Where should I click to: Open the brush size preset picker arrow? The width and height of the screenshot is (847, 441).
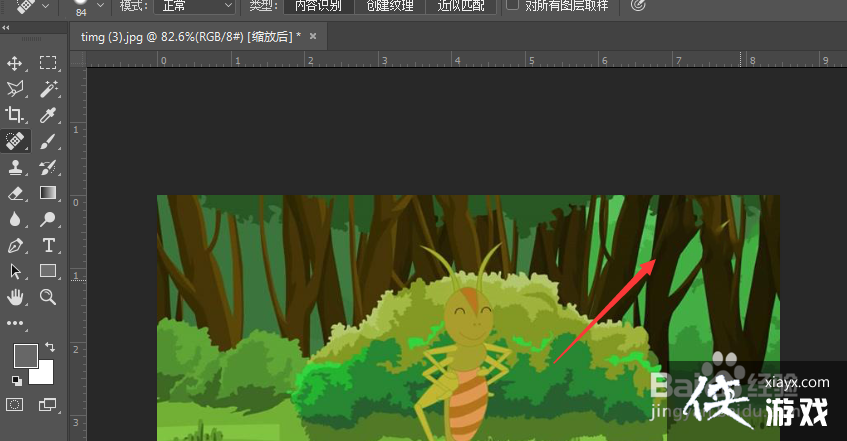point(100,6)
